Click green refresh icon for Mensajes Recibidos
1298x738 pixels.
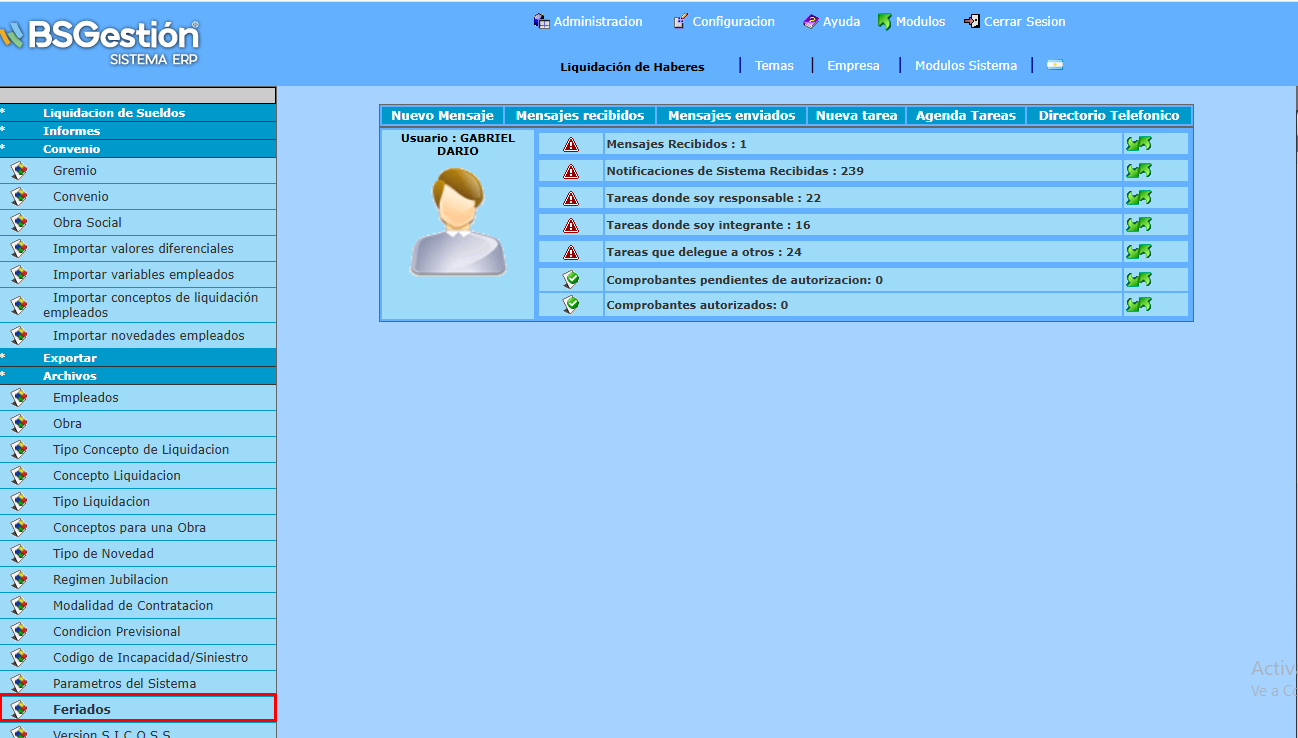tap(1139, 144)
